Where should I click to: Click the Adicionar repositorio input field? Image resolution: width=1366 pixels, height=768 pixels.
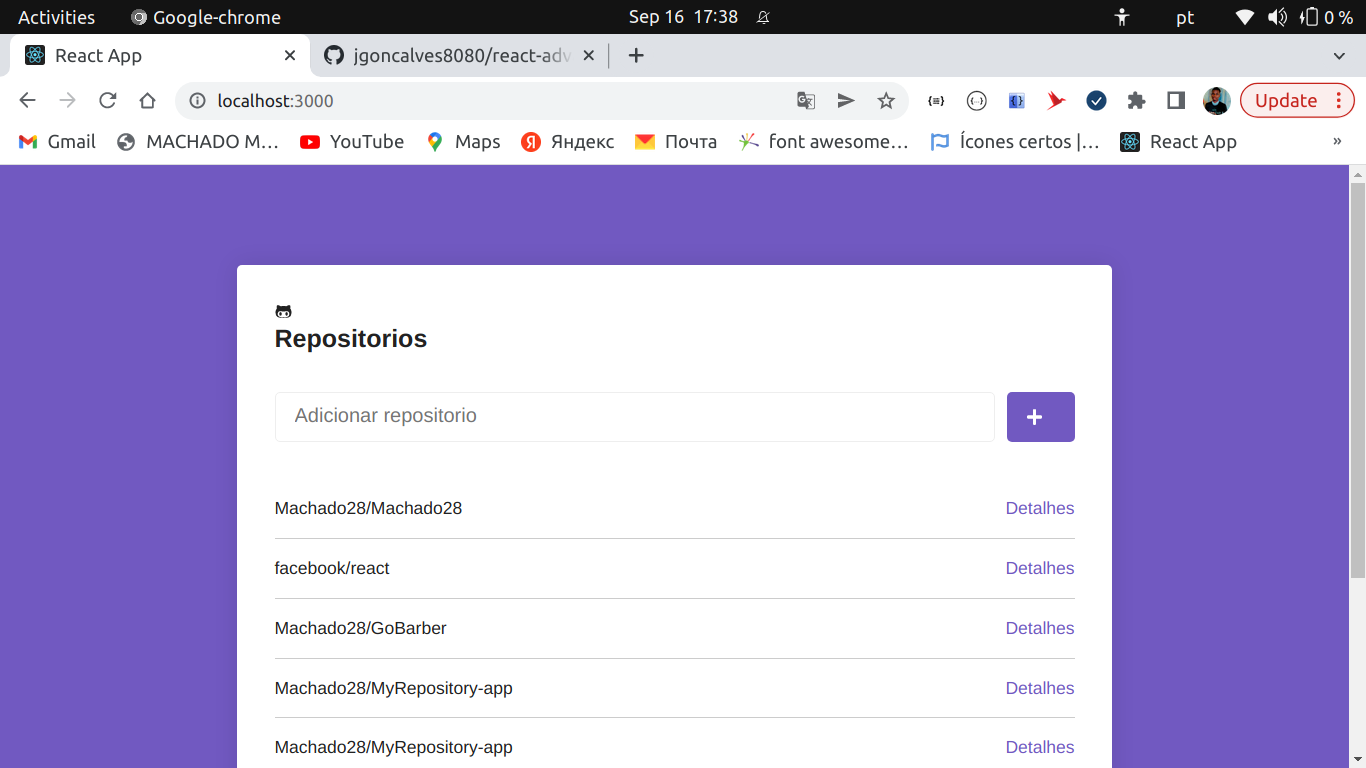(x=634, y=416)
